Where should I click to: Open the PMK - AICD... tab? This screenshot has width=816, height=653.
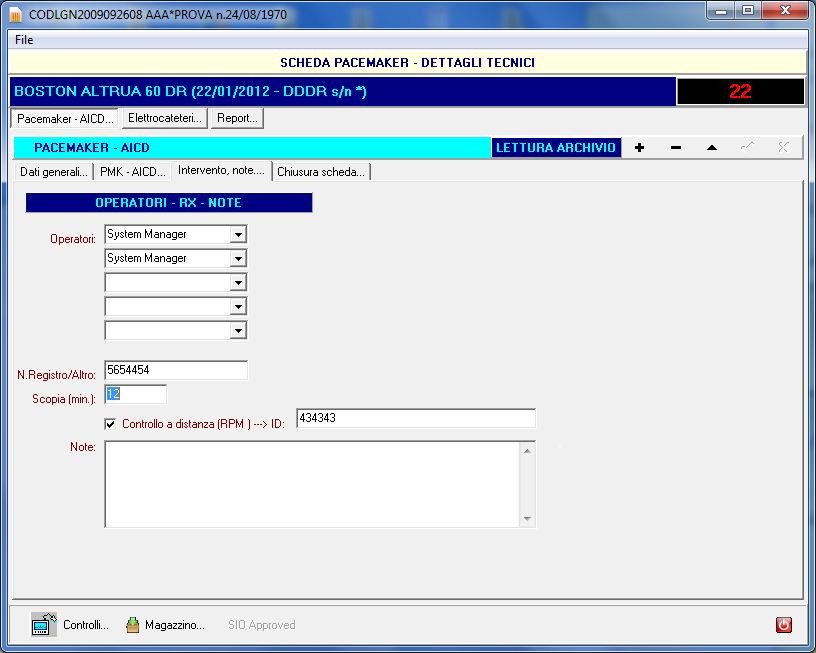click(x=132, y=172)
